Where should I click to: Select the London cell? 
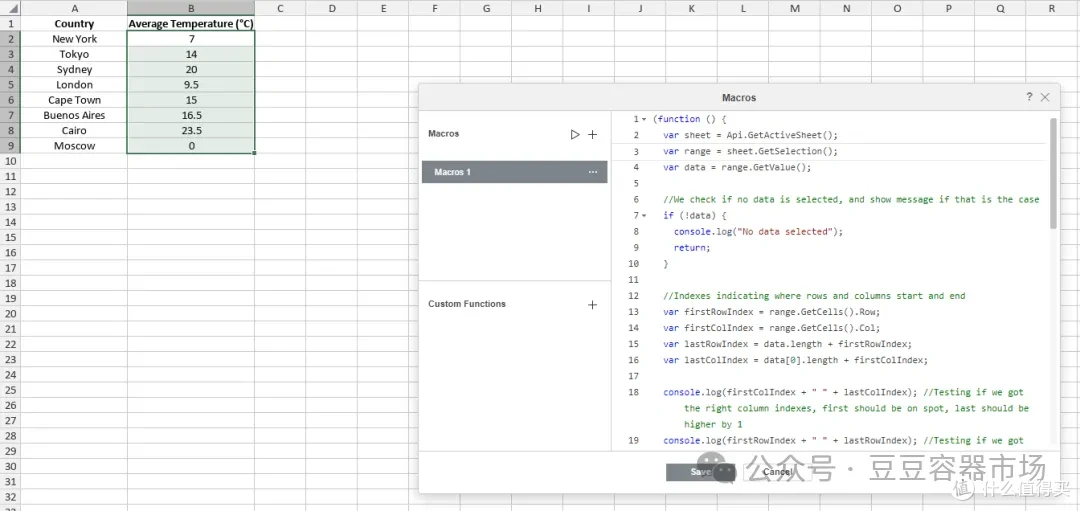(74, 84)
